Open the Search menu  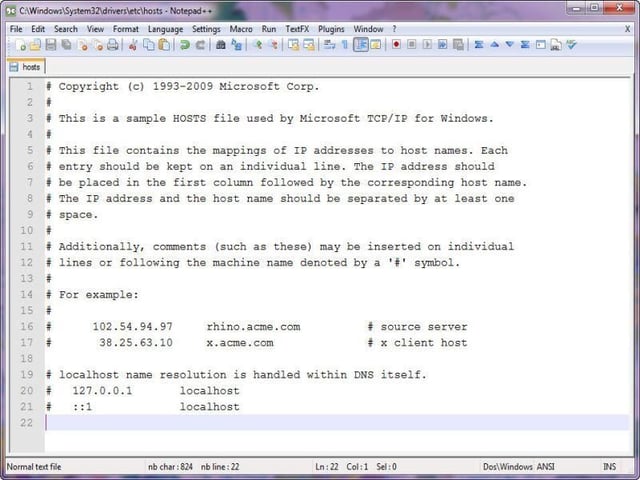pyautogui.click(x=66, y=29)
